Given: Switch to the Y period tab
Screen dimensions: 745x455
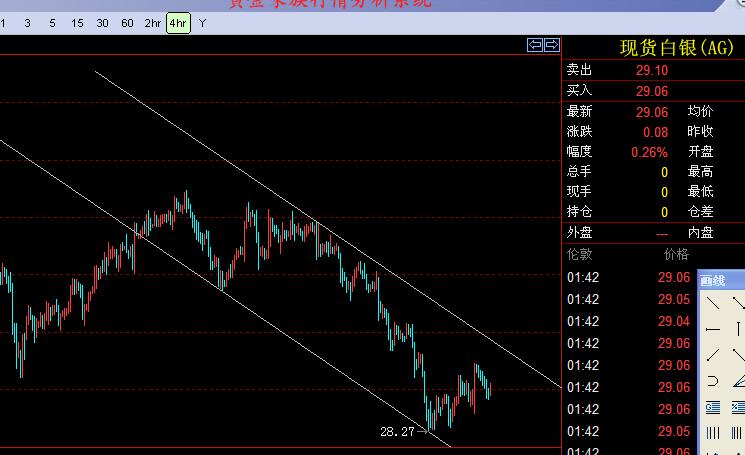Looking at the screenshot, I should (202, 23).
